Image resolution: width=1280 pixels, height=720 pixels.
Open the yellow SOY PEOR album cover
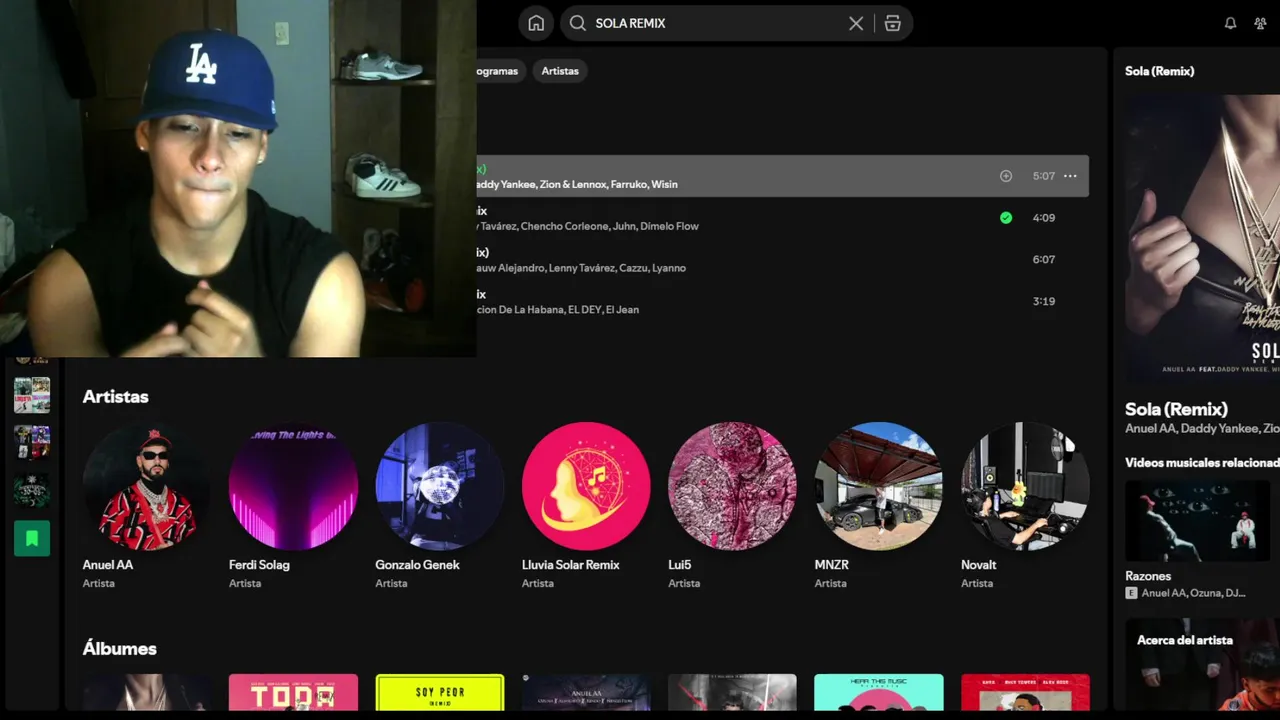439,692
